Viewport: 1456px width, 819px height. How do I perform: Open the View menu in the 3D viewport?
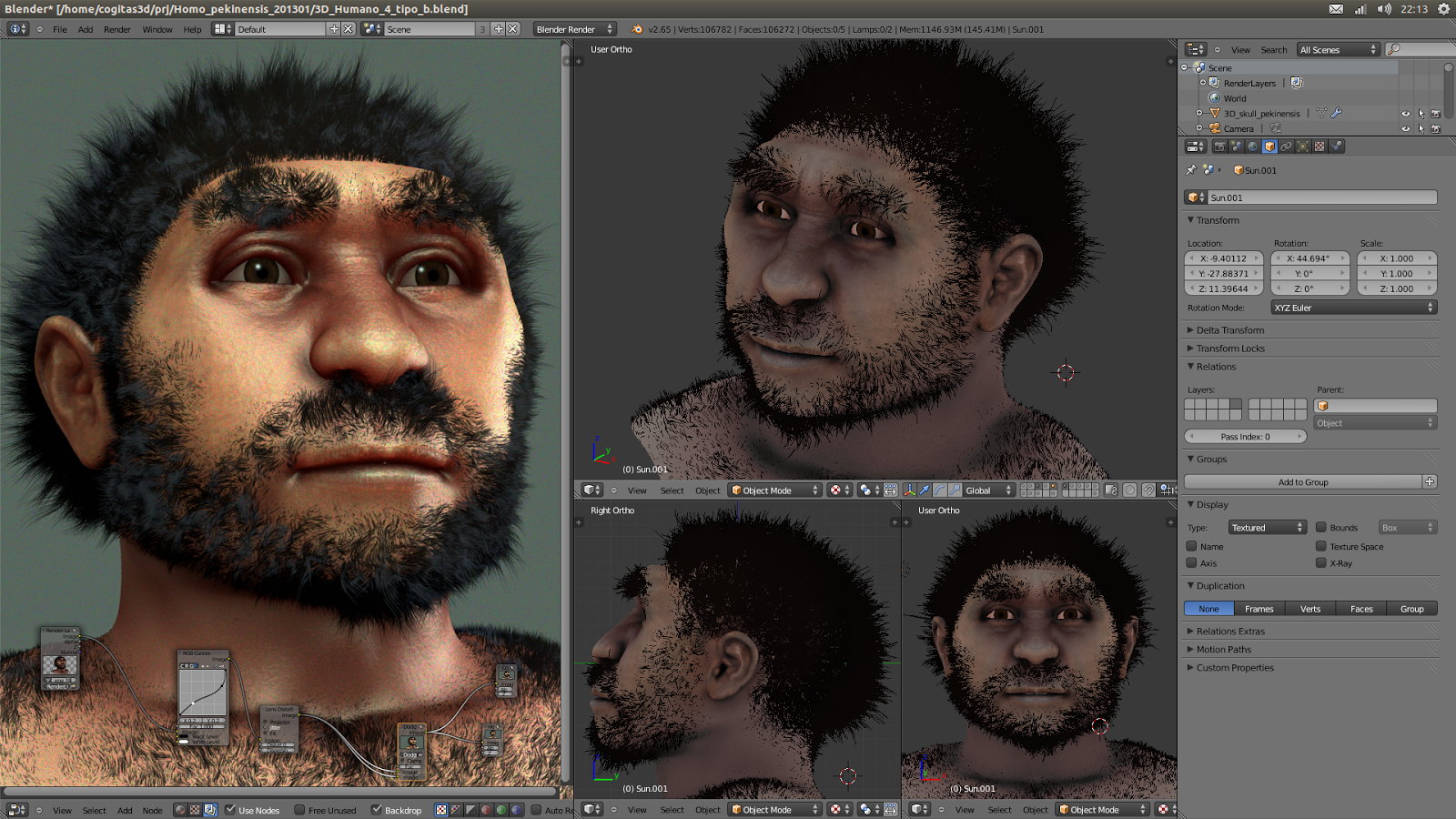[x=637, y=490]
